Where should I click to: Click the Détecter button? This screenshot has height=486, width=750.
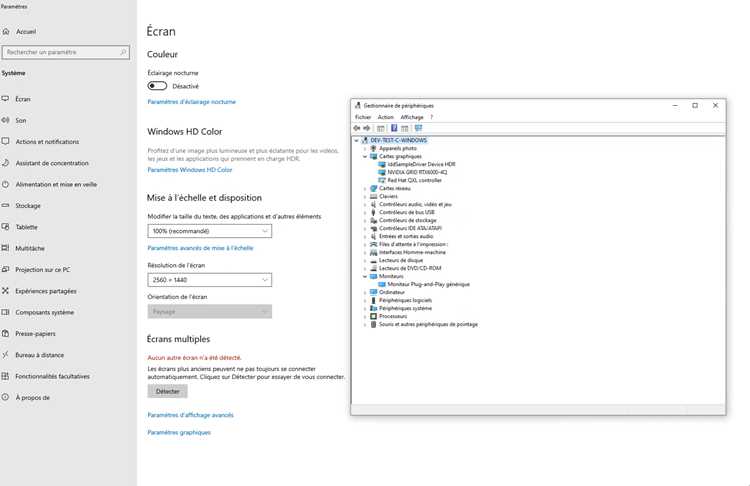click(167, 391)
